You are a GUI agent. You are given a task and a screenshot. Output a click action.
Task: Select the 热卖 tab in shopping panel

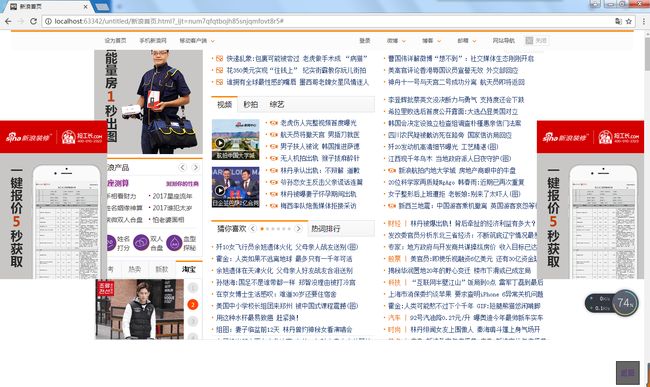click(x=134, y=269)
